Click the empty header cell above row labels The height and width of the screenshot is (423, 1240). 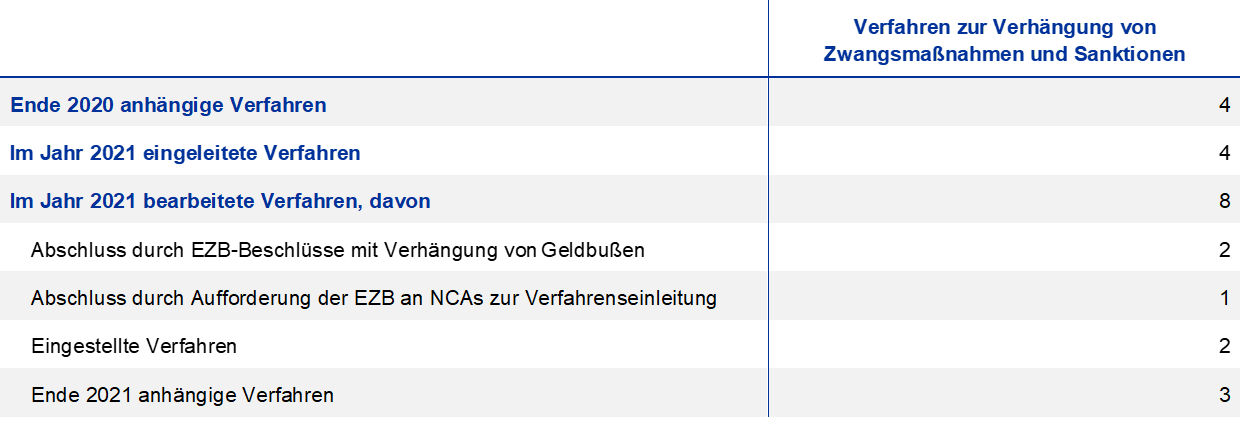coord(384,39)
